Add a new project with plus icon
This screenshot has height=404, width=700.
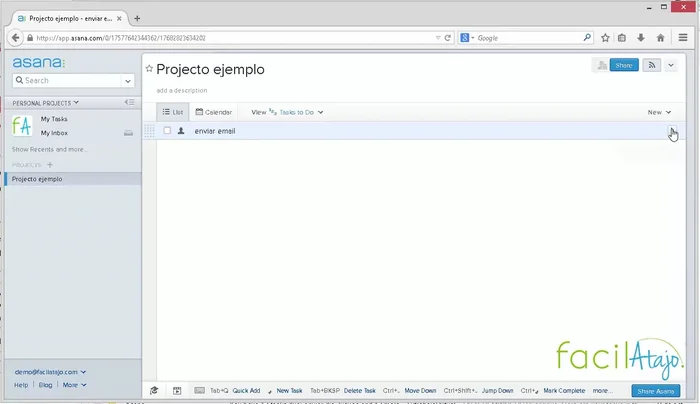click(50, 165)
